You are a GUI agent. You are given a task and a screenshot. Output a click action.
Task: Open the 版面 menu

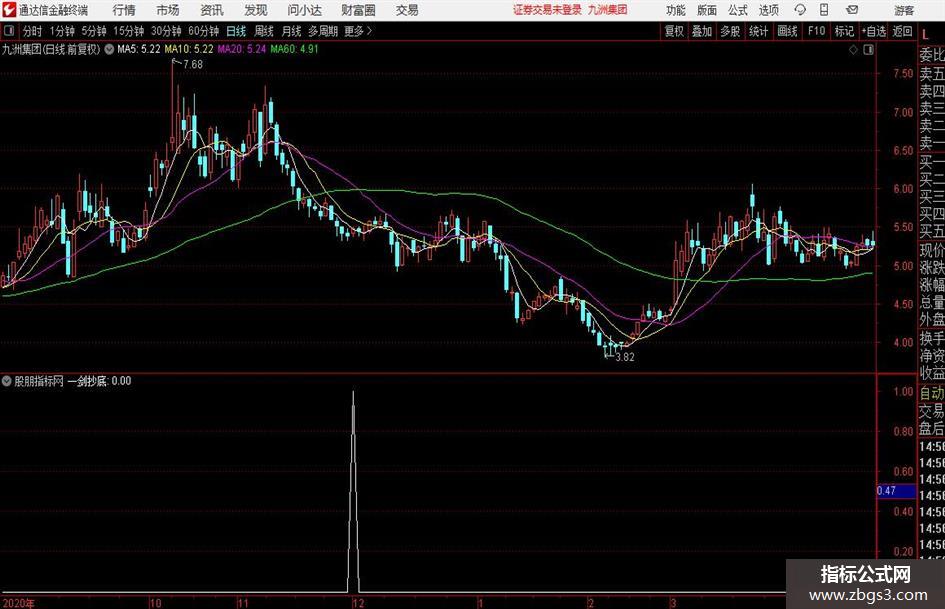[706, 10]
